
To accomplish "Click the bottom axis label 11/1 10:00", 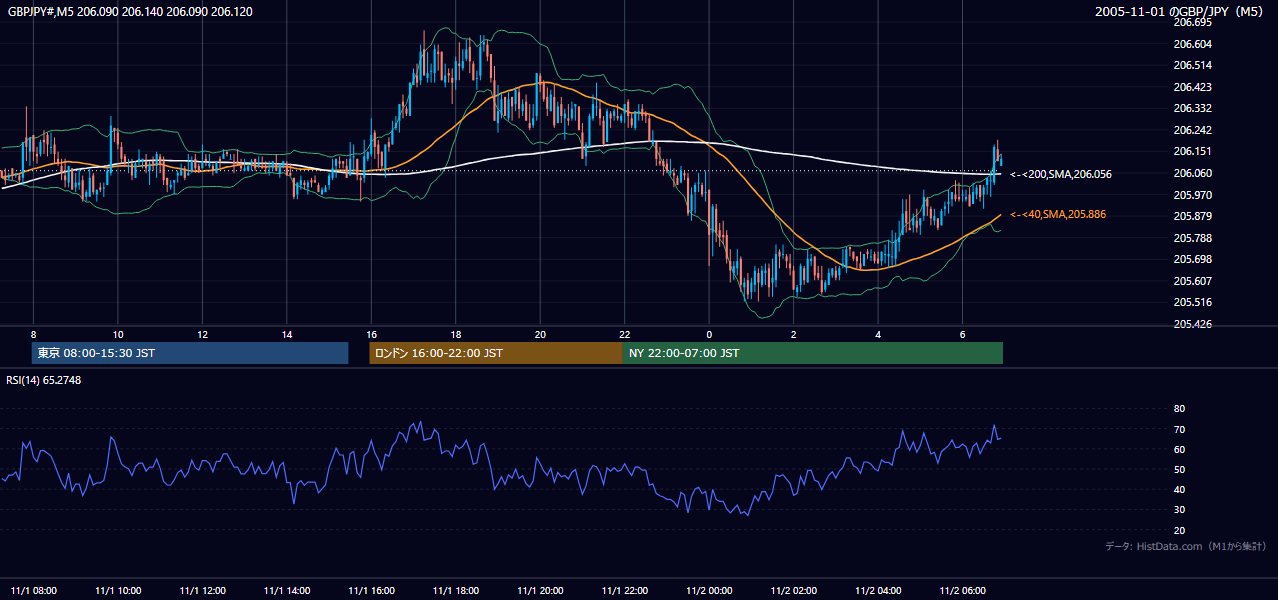I will point(117,590).
